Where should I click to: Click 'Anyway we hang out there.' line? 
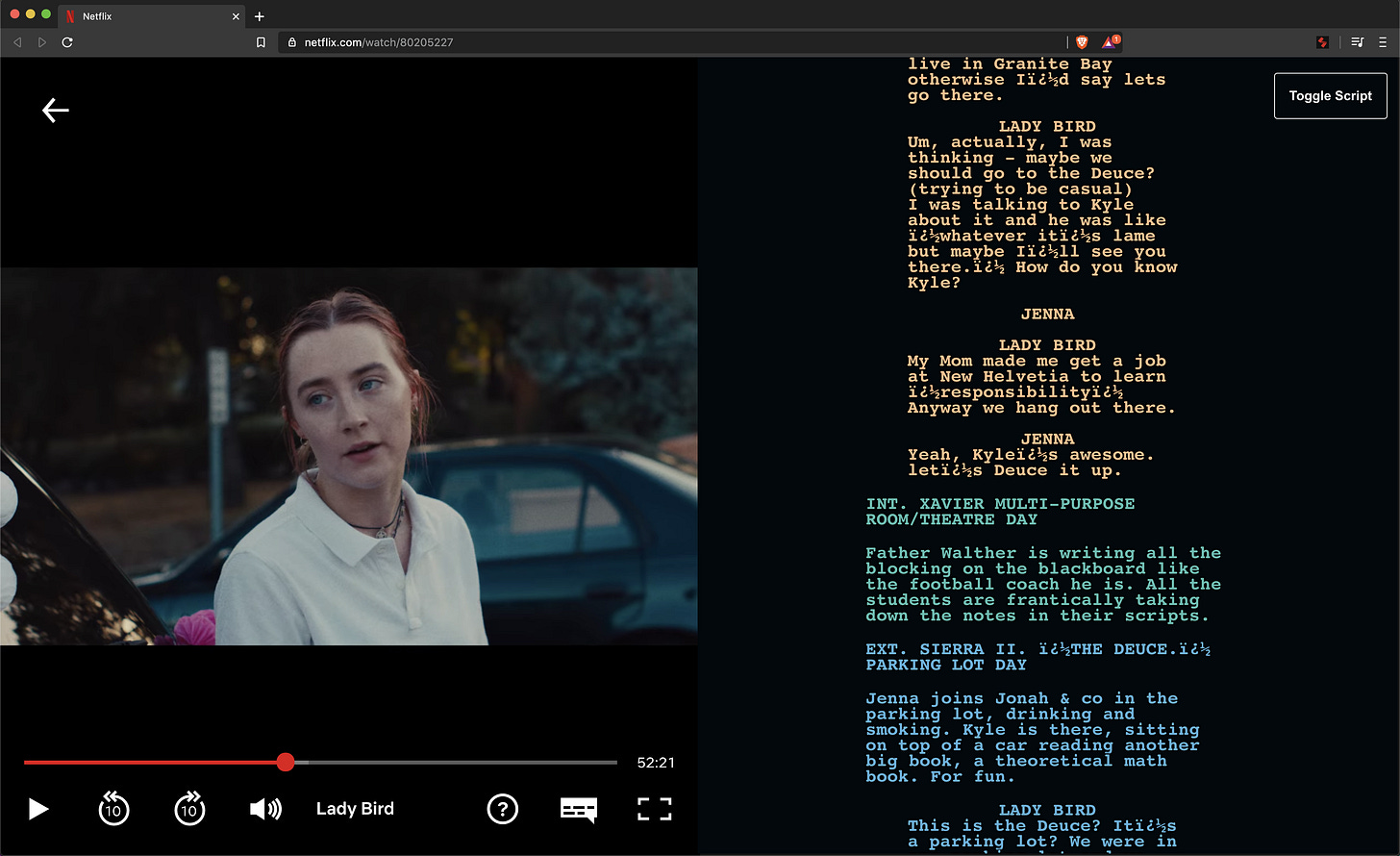pyautogui.click(x=1041, y=408)
